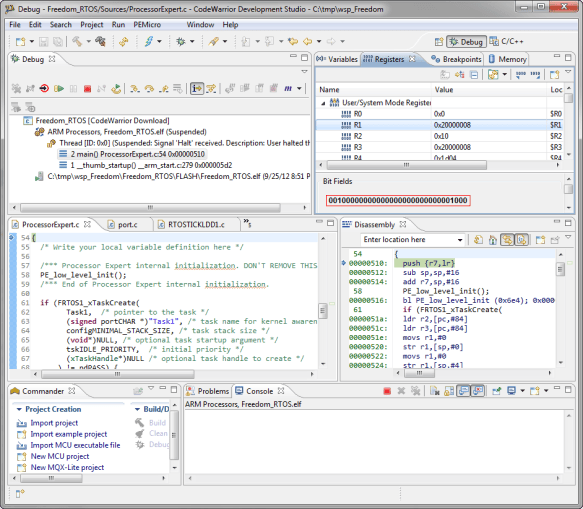Image resolution: width=583 pixels, height=509 pixels.
Task: Click the Debug bug icon in main toolbar
Action: (181, 41)
